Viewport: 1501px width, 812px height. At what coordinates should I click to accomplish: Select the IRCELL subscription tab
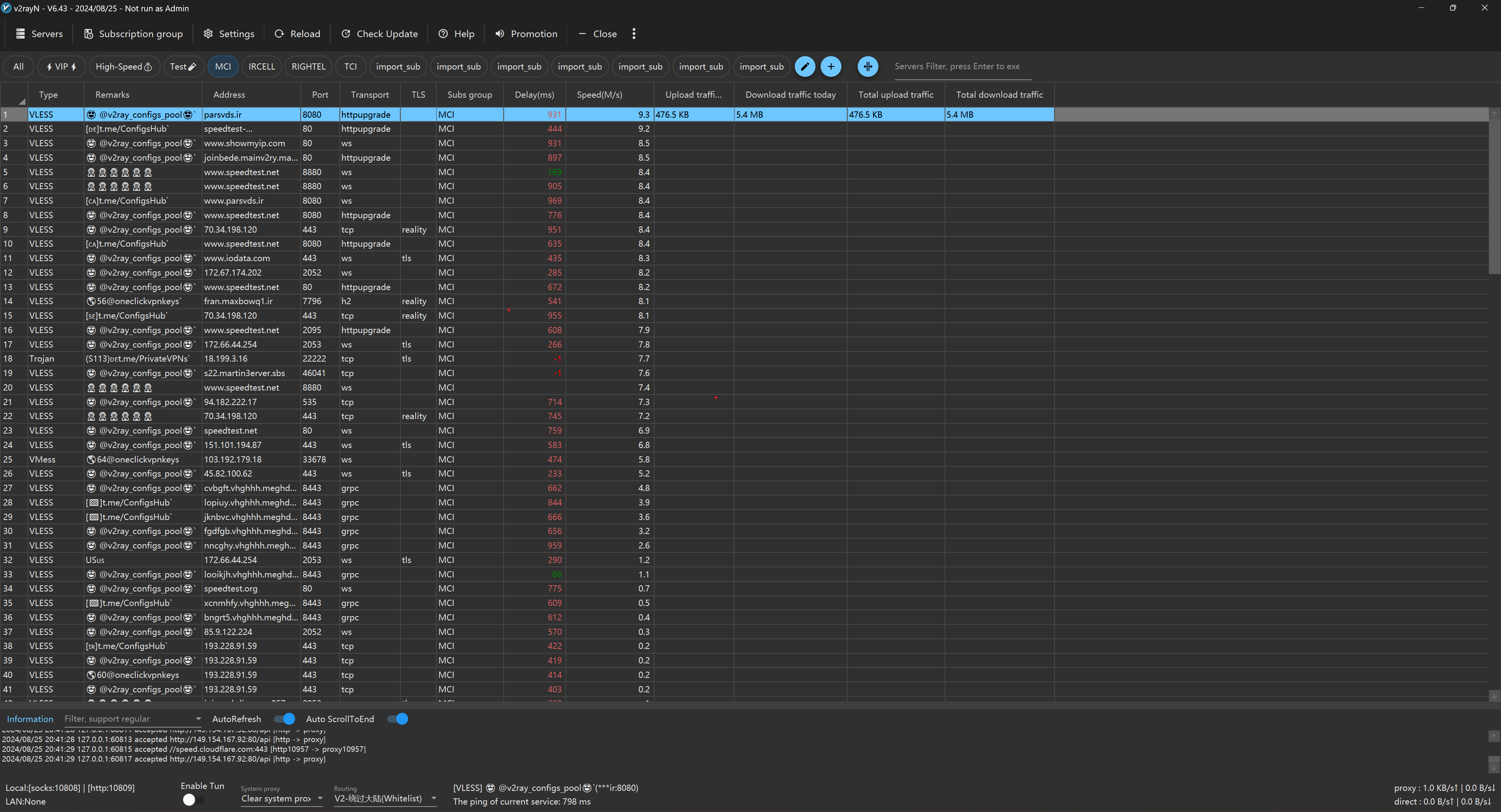tap(262, 66)
